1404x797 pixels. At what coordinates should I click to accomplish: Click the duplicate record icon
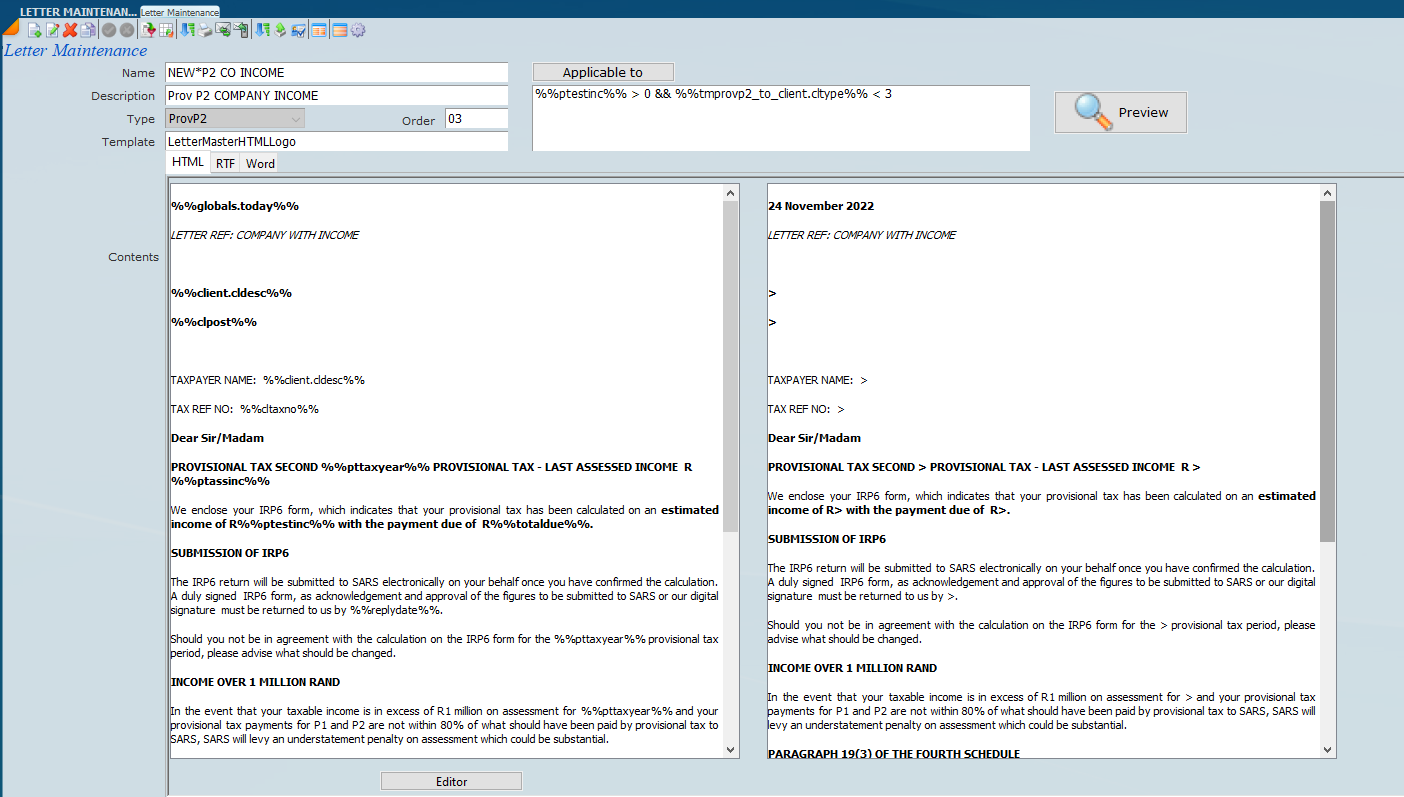88,30
